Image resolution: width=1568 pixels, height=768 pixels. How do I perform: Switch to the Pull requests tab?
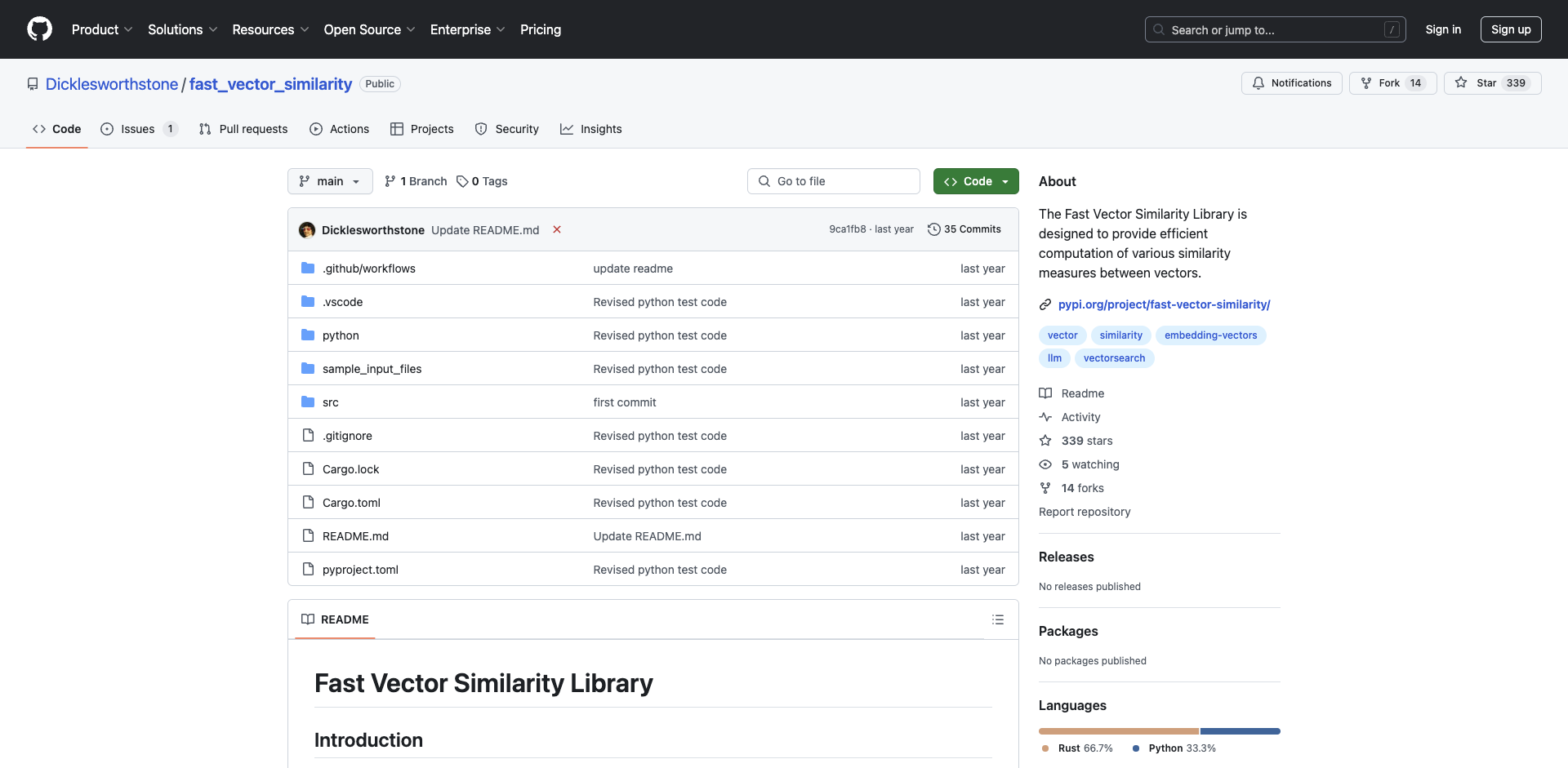pos(243,129)
